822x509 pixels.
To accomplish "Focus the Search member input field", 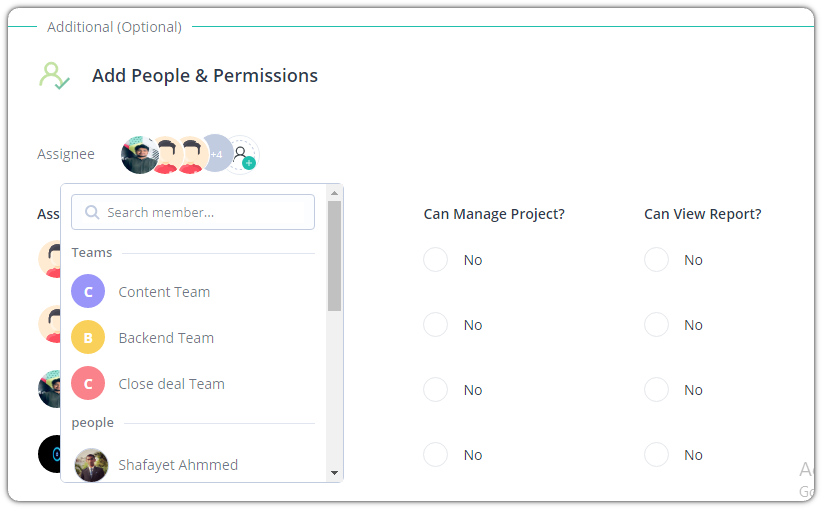I will (193, 212).
